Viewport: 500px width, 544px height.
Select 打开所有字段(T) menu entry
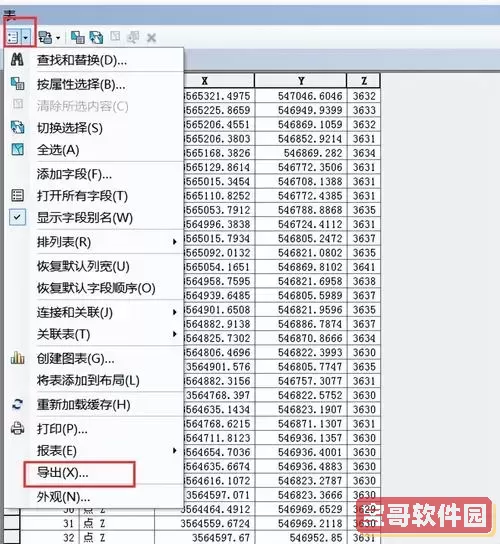pos(94,196)
